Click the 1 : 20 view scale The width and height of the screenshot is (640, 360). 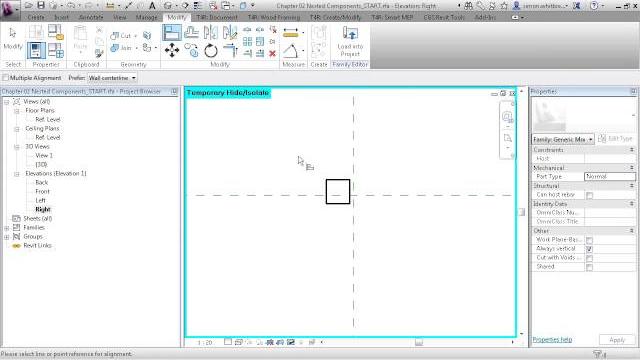(x=204, y=342)
